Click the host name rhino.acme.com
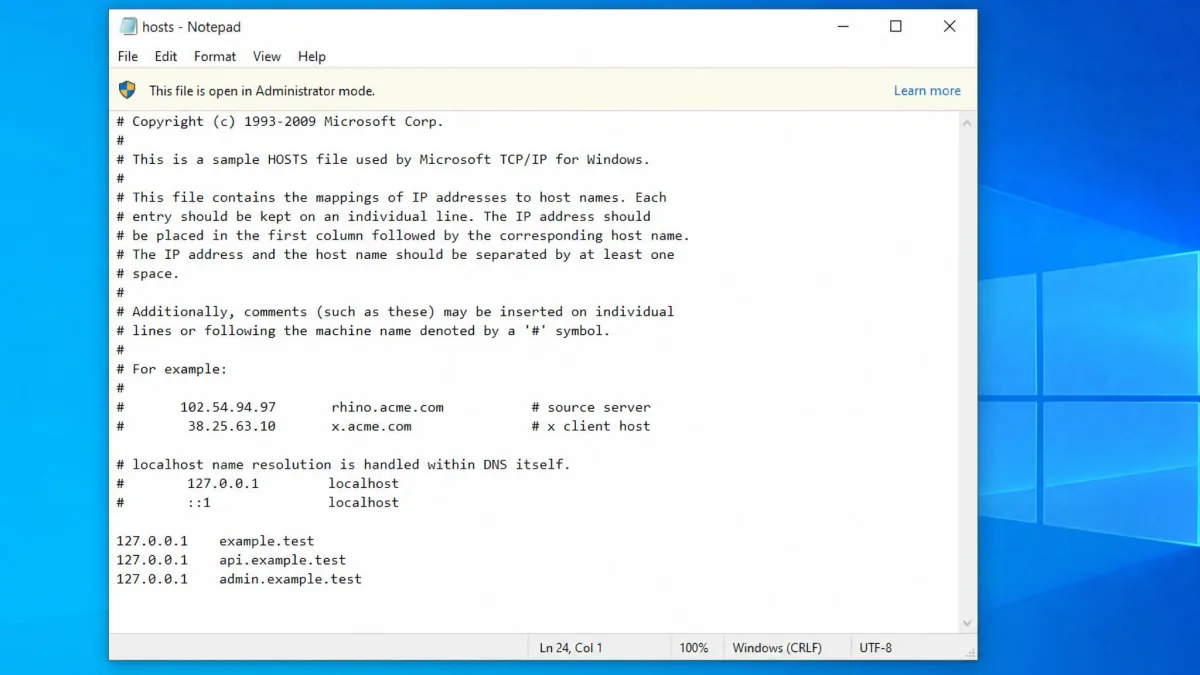 388,408
